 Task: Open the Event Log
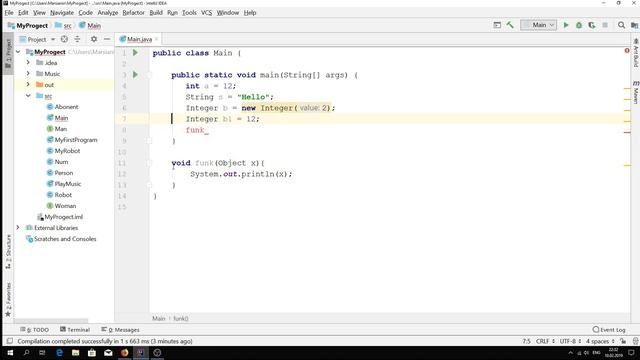(609, 330)
